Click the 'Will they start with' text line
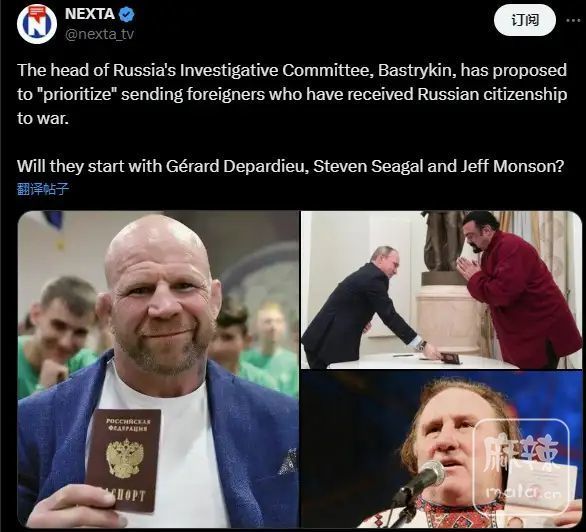The width and height of the screenshot is (586, 532). point(290,166)
